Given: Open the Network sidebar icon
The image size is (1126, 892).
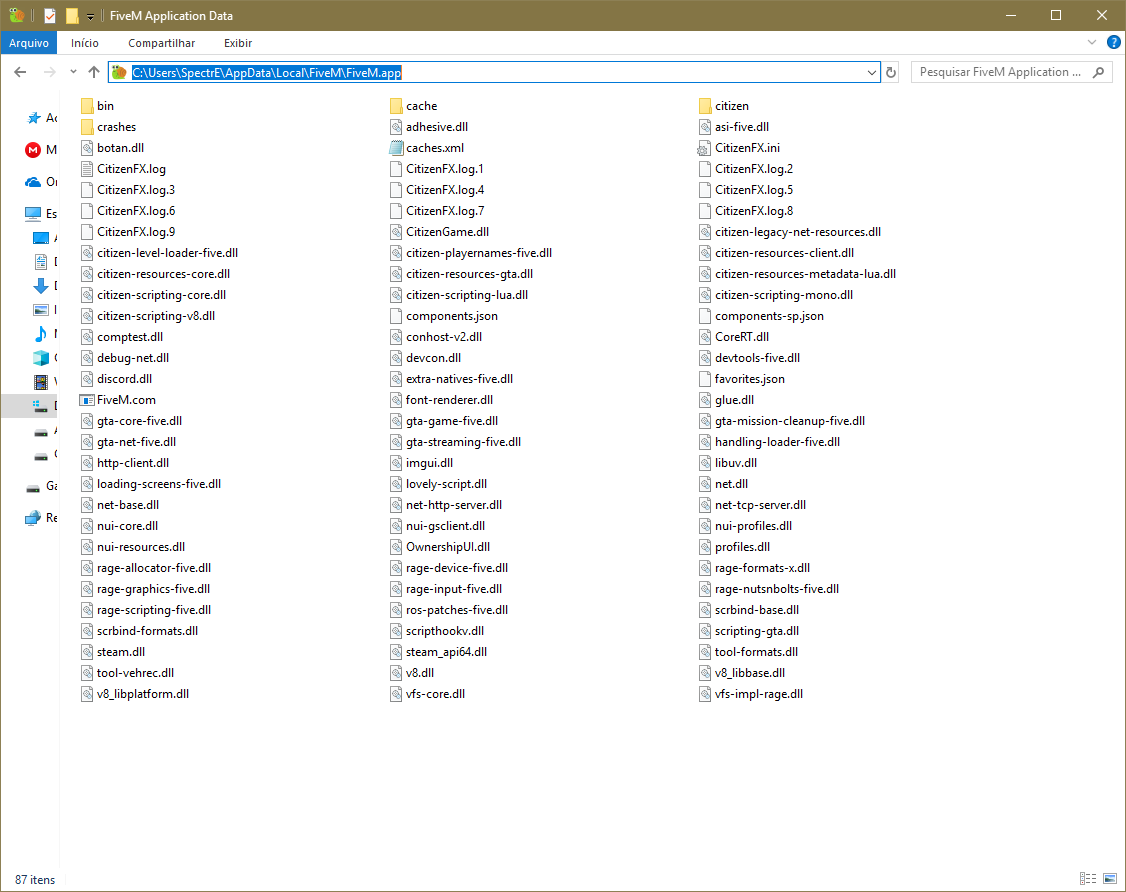Looking at the screenshot, I should tap(33, 518).
